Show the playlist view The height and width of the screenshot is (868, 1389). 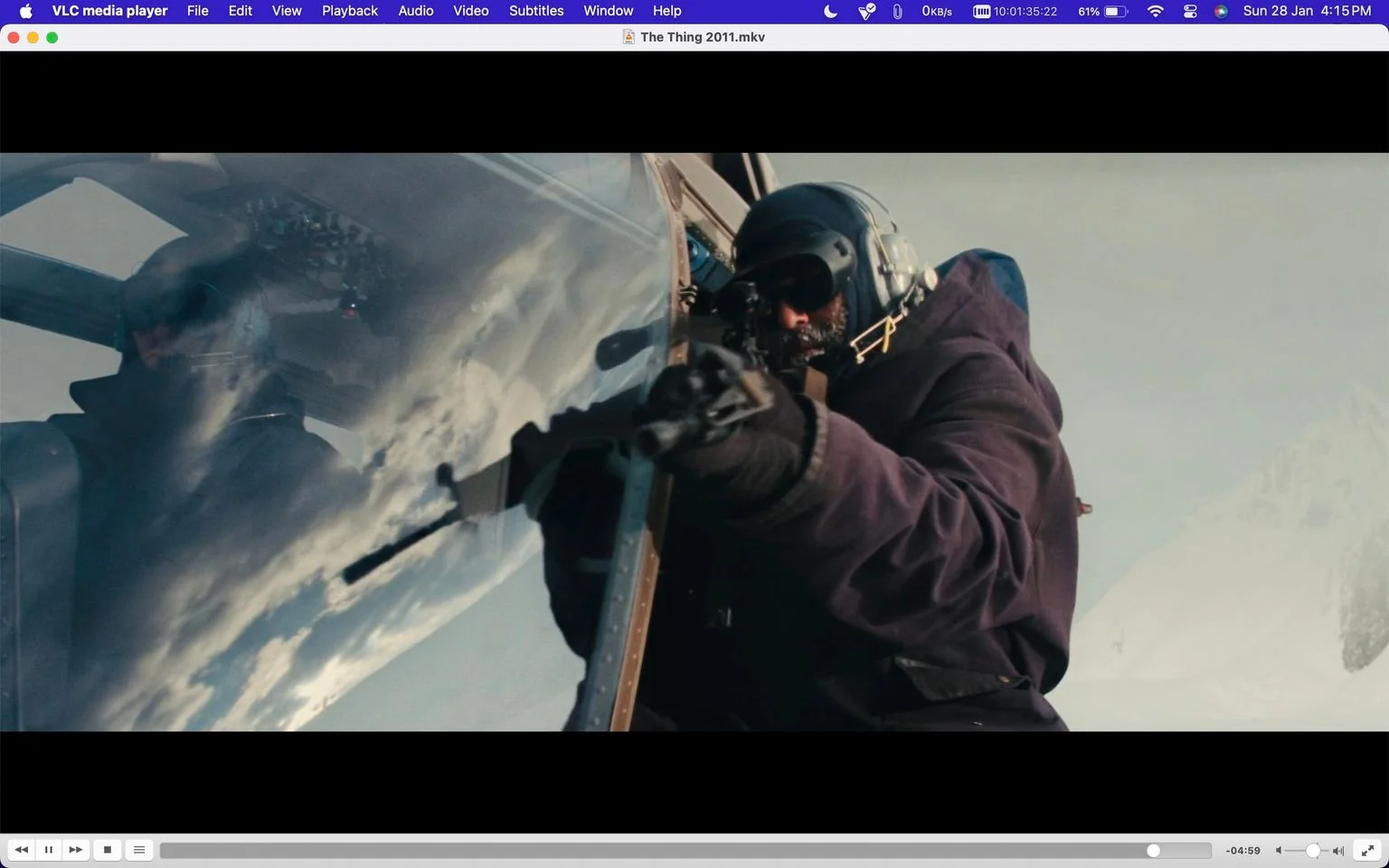pos(139,850)
